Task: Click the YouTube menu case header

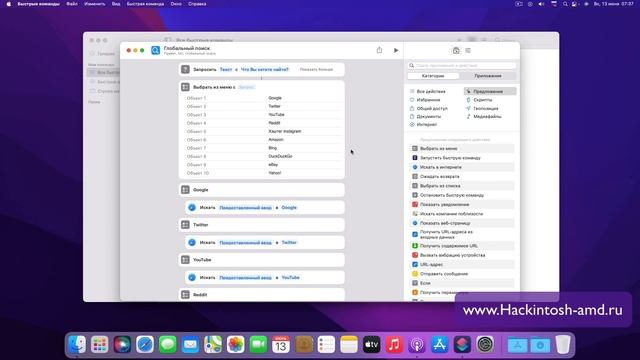Action: [x=262, y=260]
